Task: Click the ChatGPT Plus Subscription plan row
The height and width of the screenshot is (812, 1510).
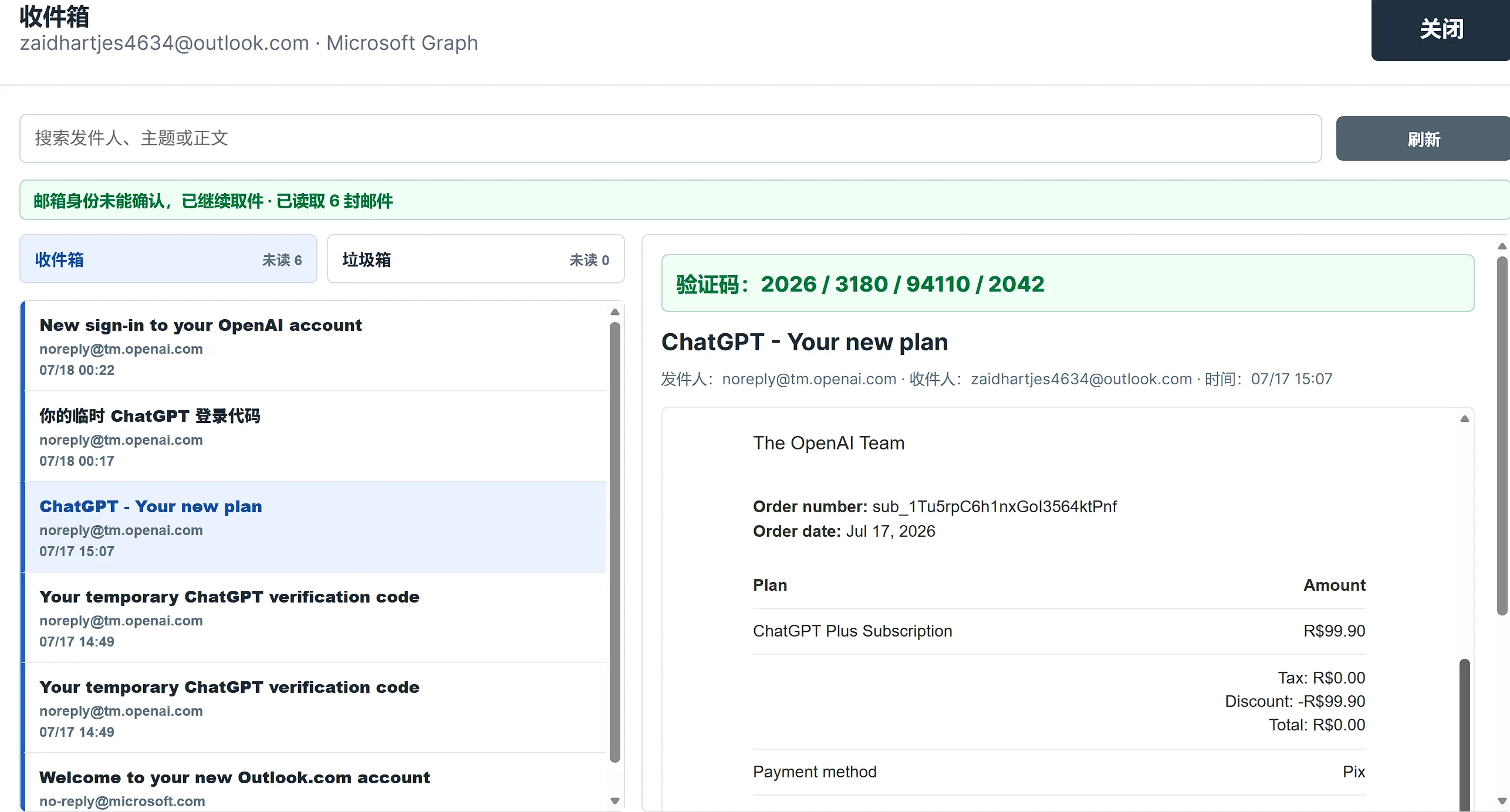Action: 1059,631
